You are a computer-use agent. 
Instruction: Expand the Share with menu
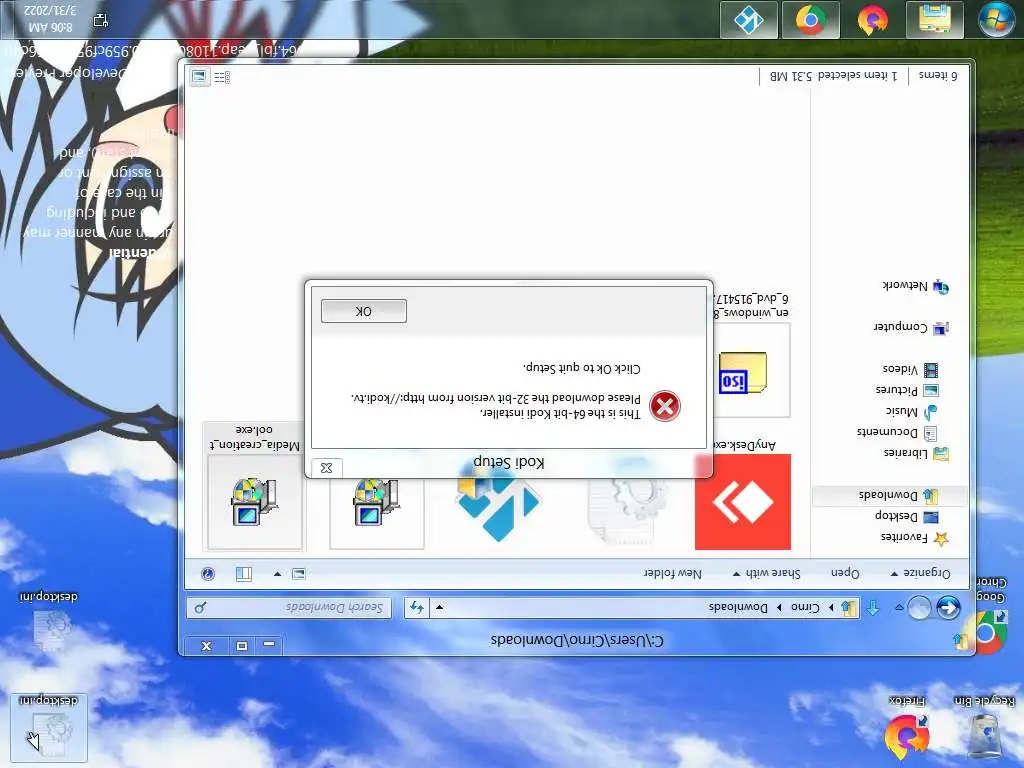[x=767, y=573]
